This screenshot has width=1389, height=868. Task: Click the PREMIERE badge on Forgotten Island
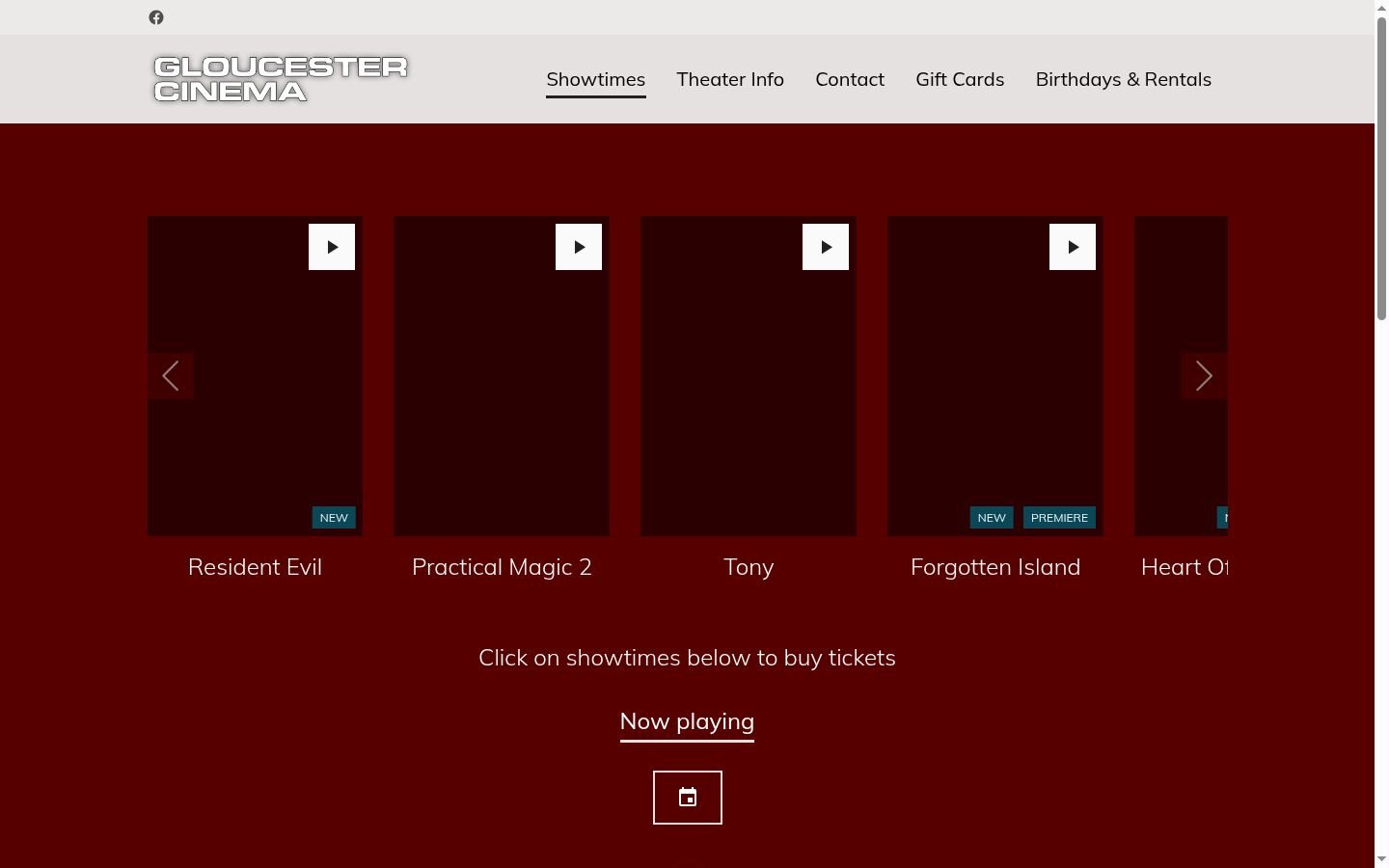1059,518
